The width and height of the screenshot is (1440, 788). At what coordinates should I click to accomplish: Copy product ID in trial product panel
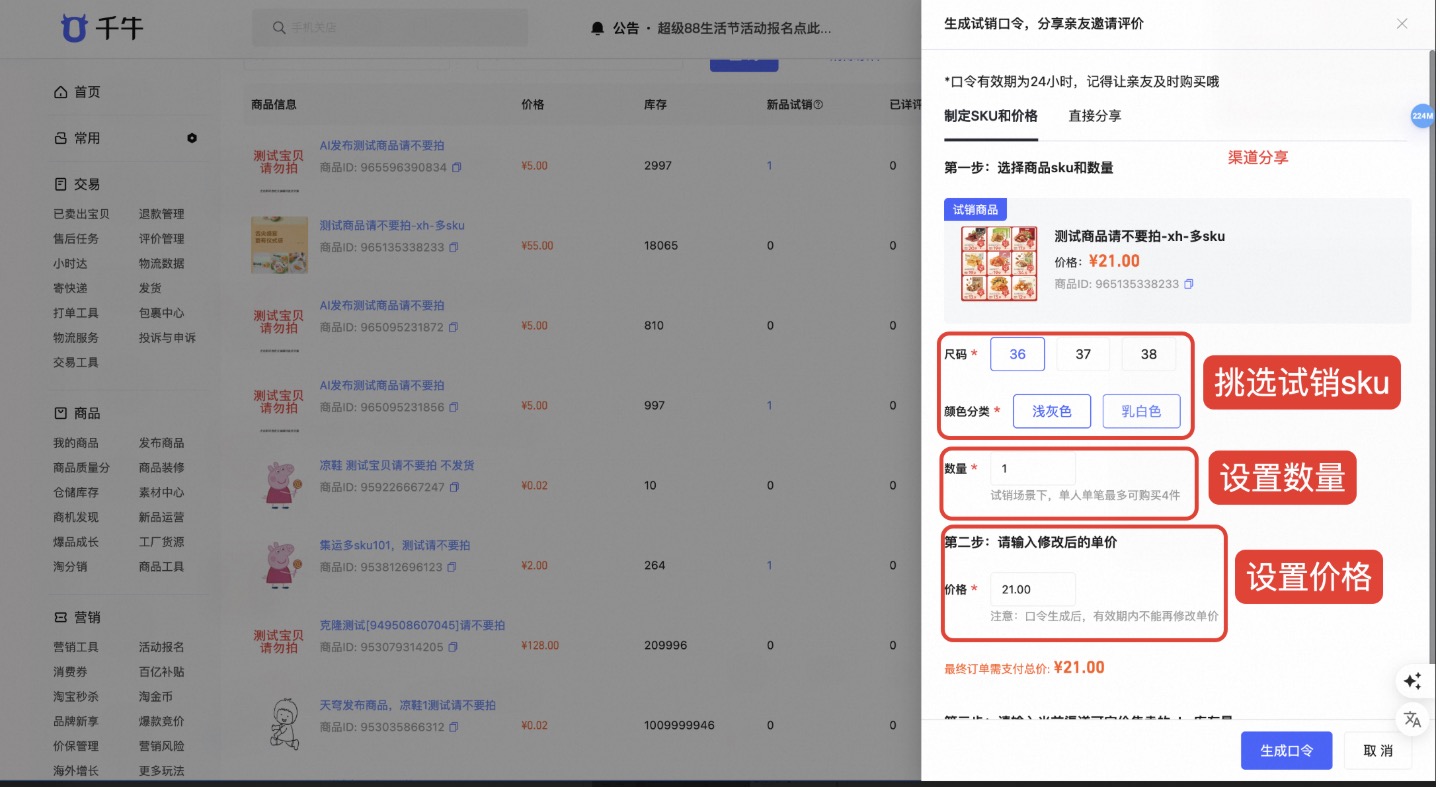pyautogui.click(x=1189, y=285)
